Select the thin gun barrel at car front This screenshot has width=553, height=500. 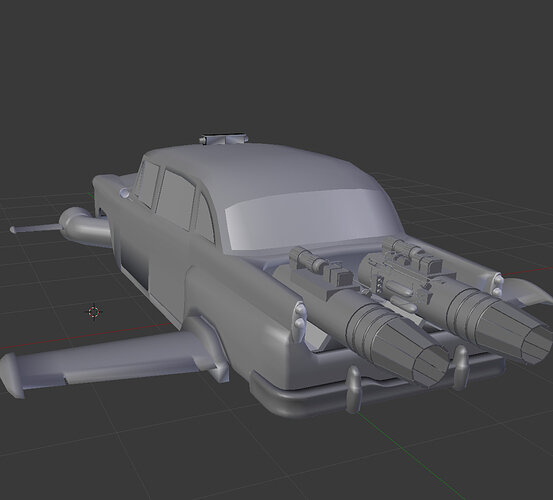[x=35, y=228]
